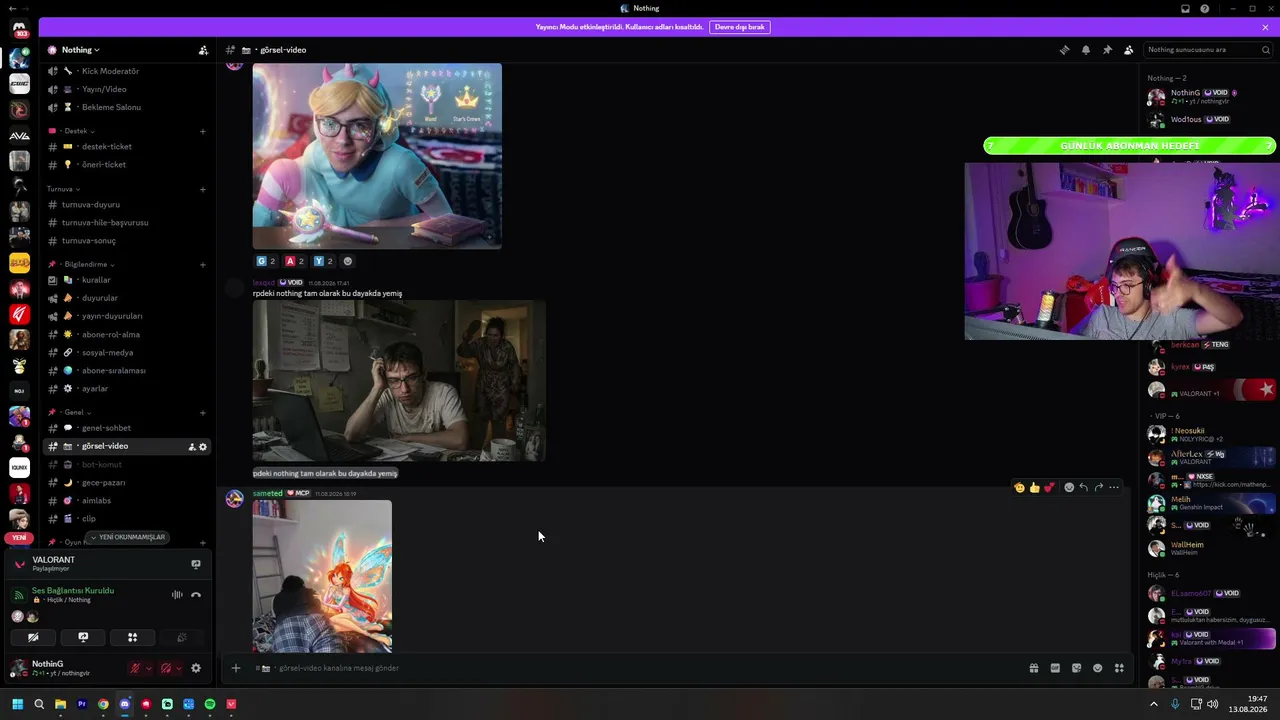Open microphone input options arrow
This screenshot has width=1280, height=720.
[148, 668]
